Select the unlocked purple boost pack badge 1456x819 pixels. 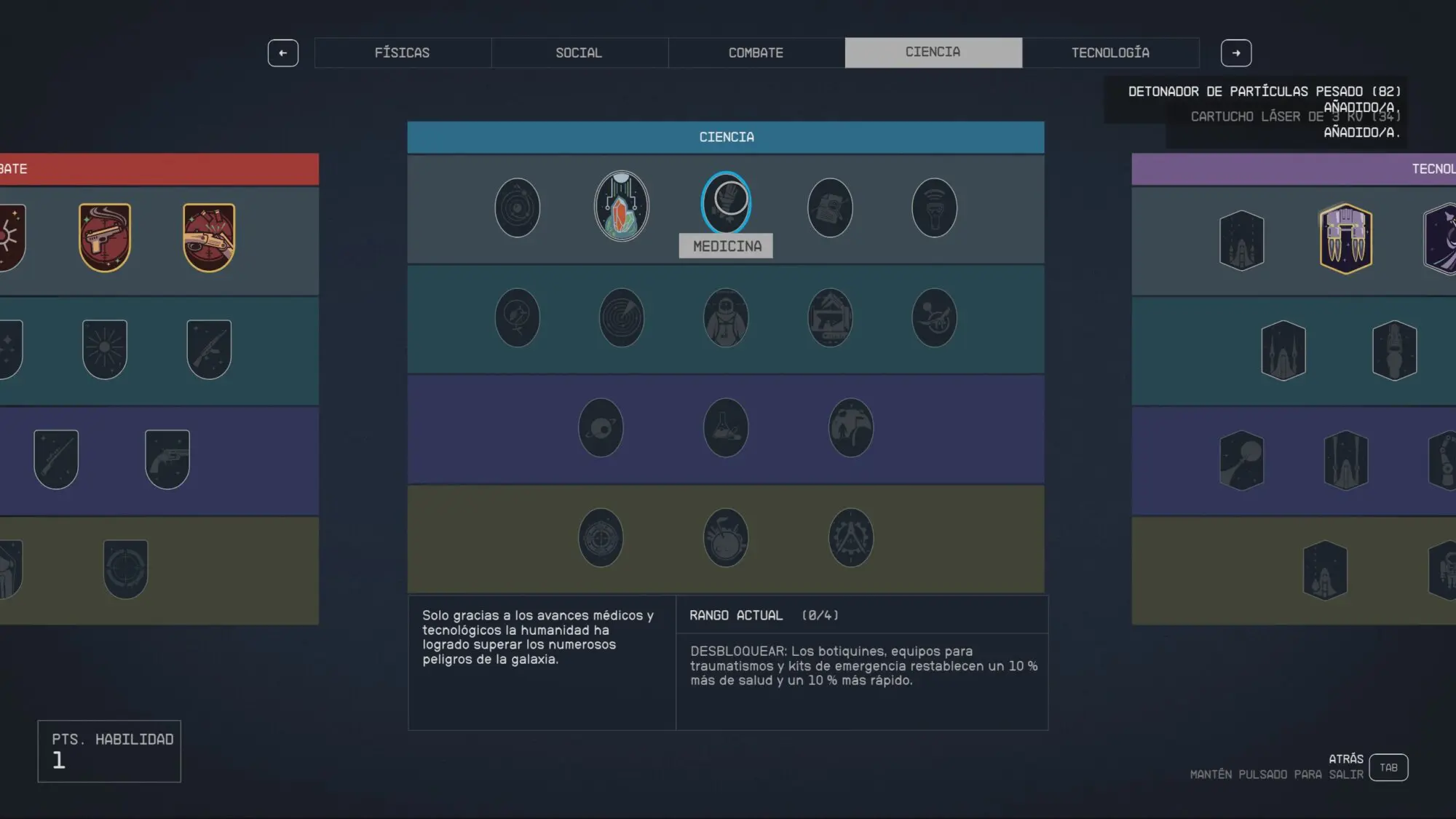point(1346,238)
